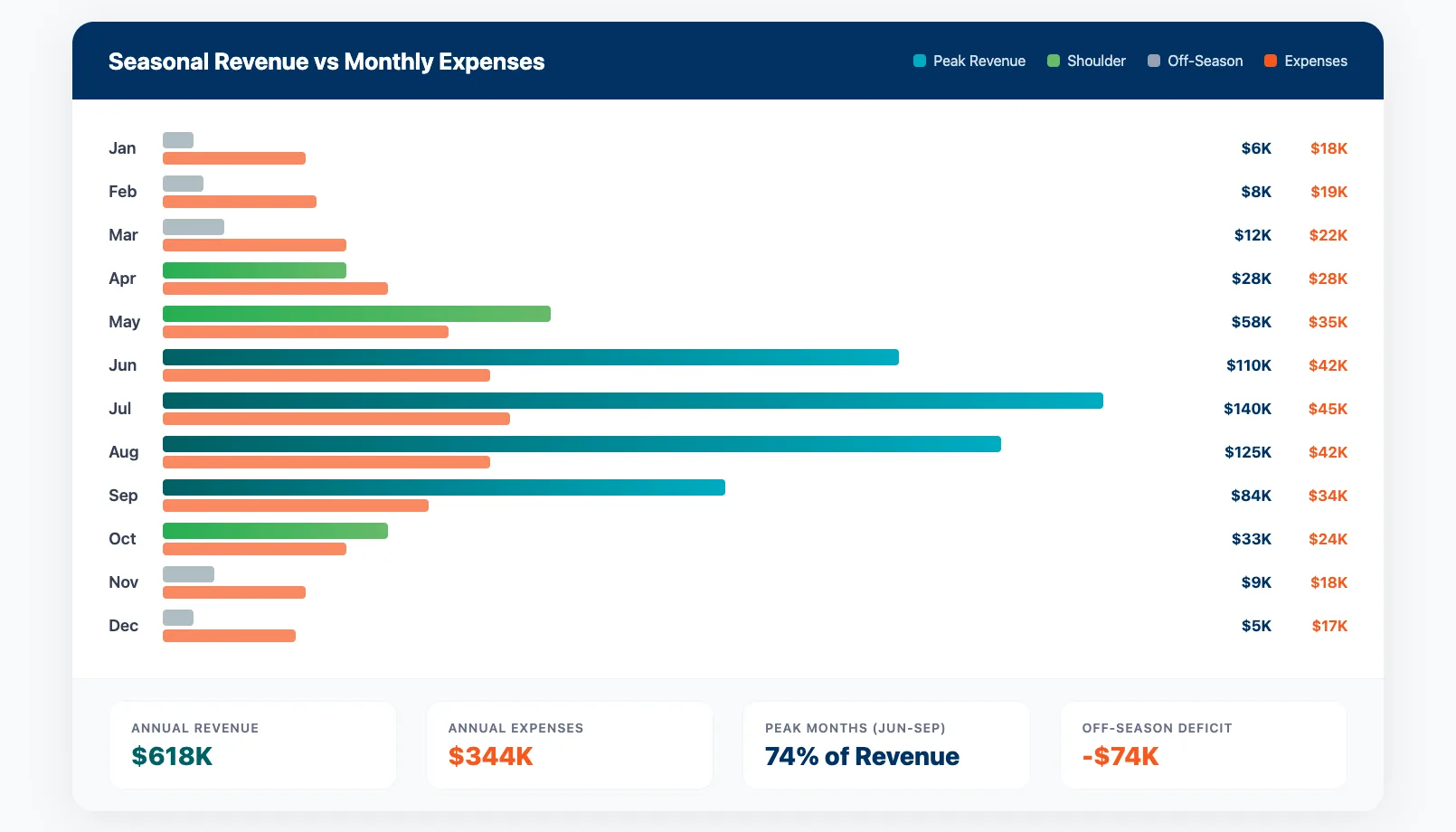Click the Off-Season legend gray swatch
Viewport: 1456px width, 832px height.
tap(1154, 61)
